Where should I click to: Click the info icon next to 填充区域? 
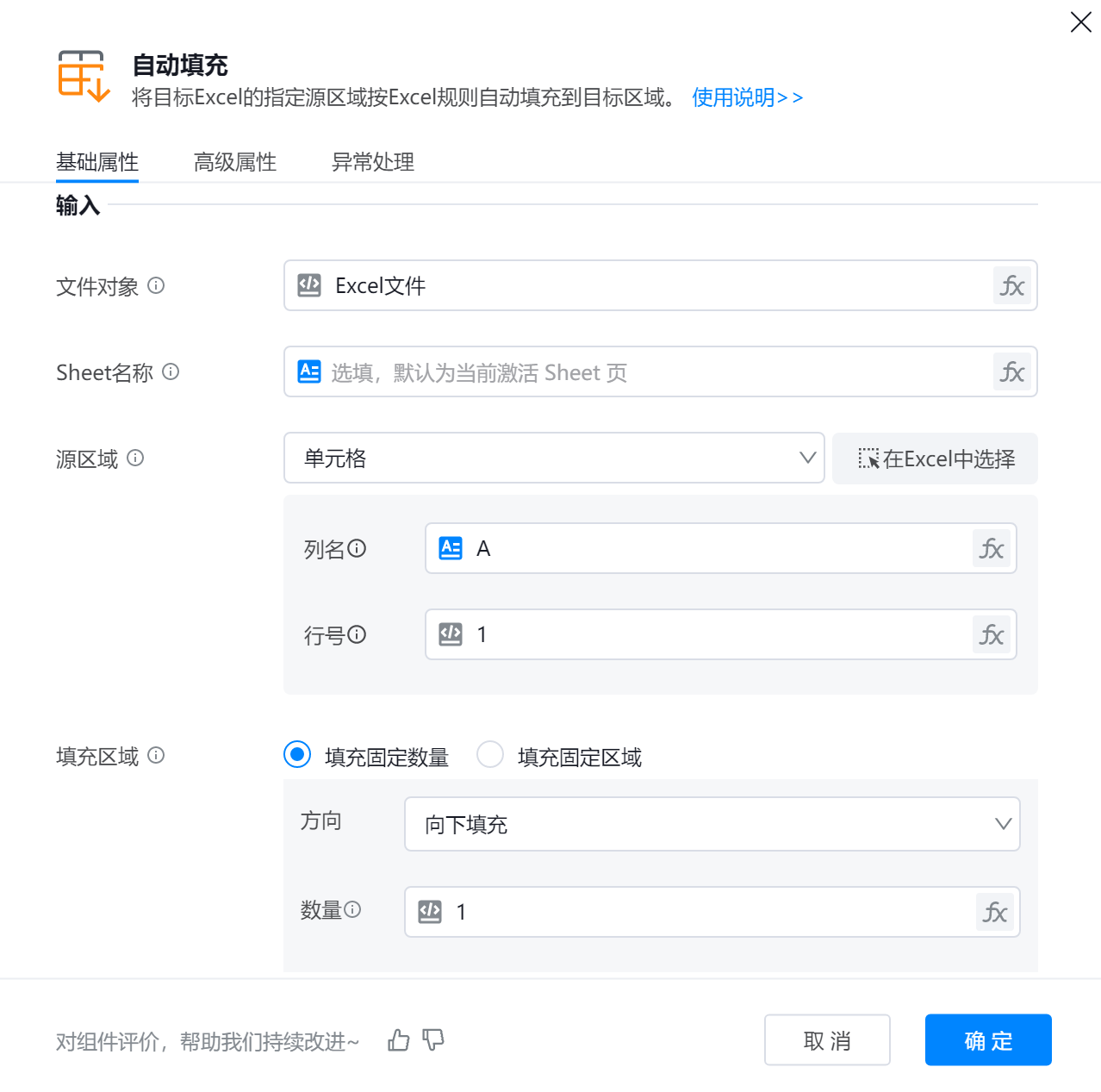pyautogui.click(x=156, y=755)
